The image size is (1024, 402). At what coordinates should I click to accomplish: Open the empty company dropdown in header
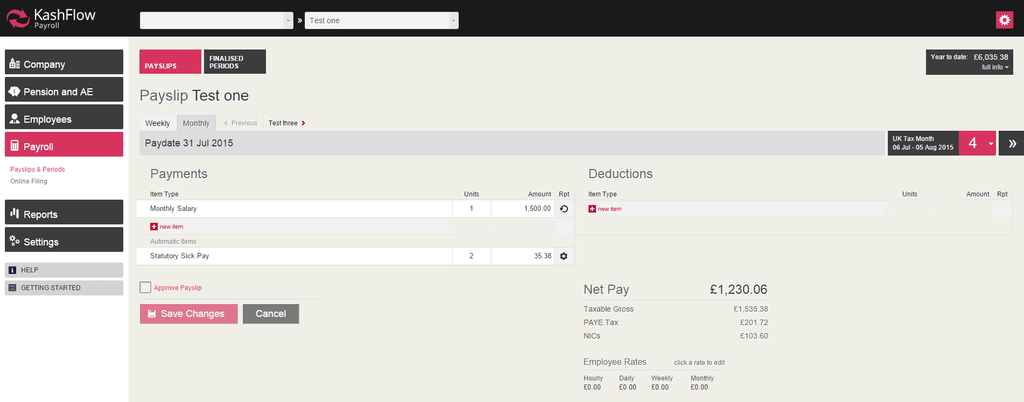point(217,20)
